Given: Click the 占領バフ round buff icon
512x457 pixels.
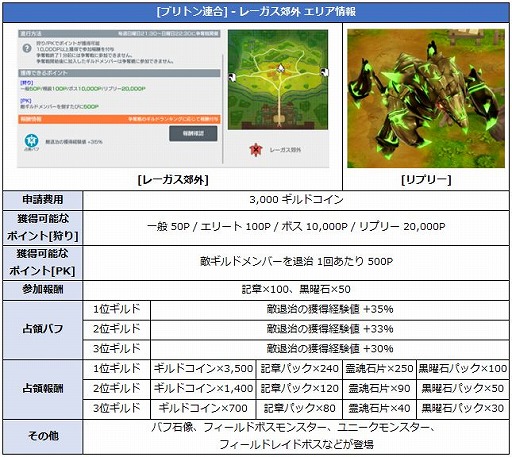Looking at the screenshot, I should (x=31, y=140).
